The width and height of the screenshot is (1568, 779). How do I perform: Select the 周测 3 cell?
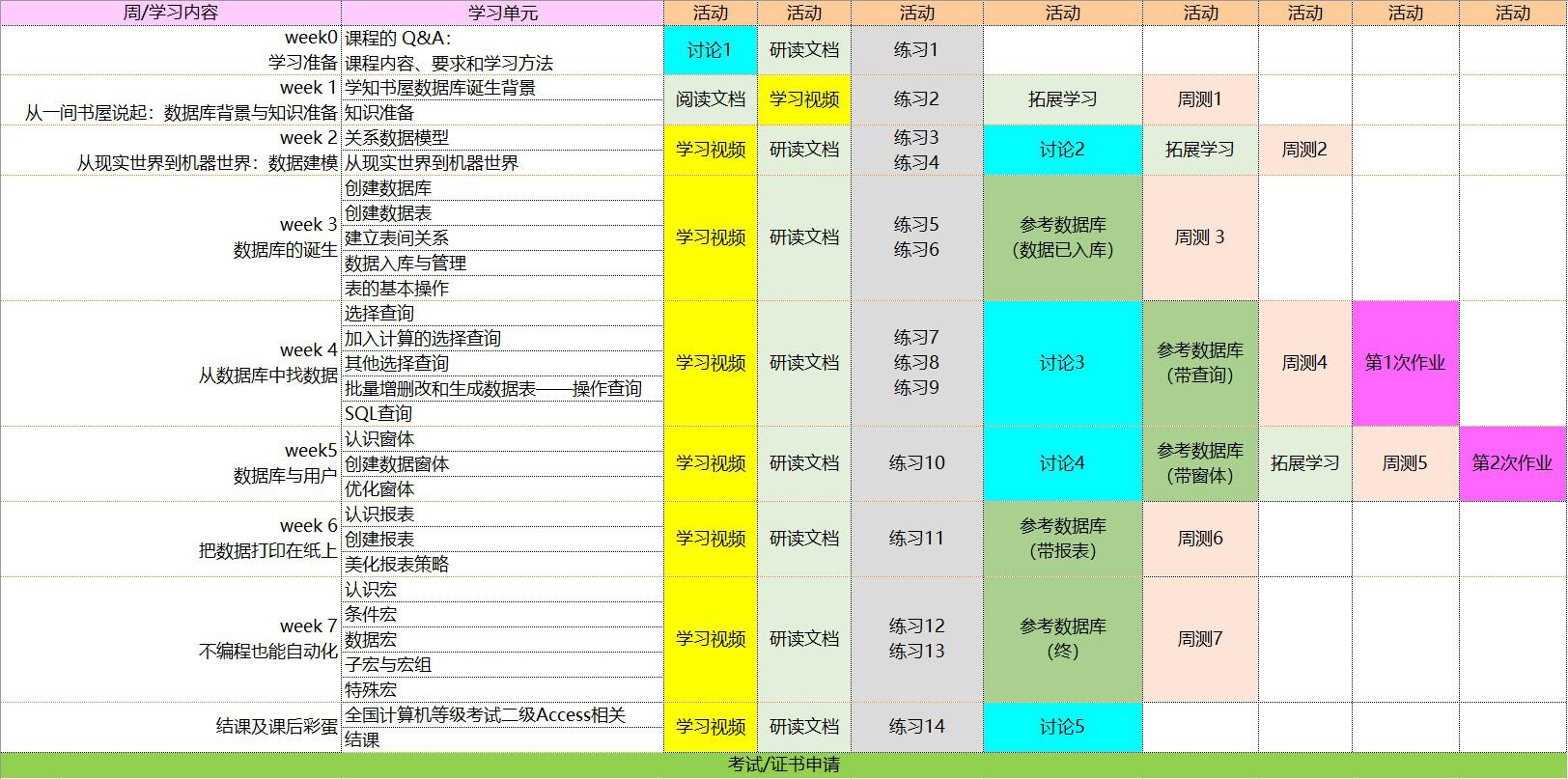[1199, 237]
